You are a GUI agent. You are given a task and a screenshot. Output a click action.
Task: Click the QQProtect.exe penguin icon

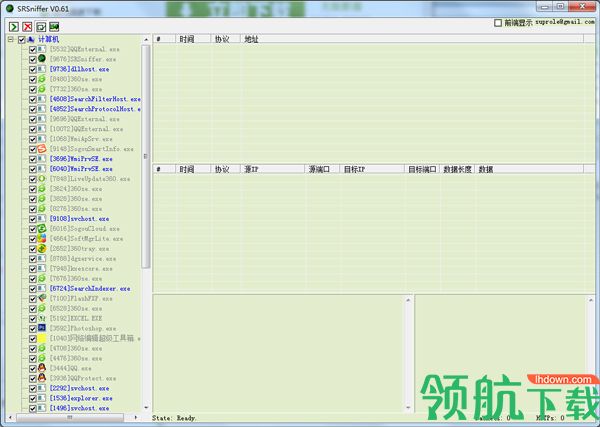(x=42, y=378)
